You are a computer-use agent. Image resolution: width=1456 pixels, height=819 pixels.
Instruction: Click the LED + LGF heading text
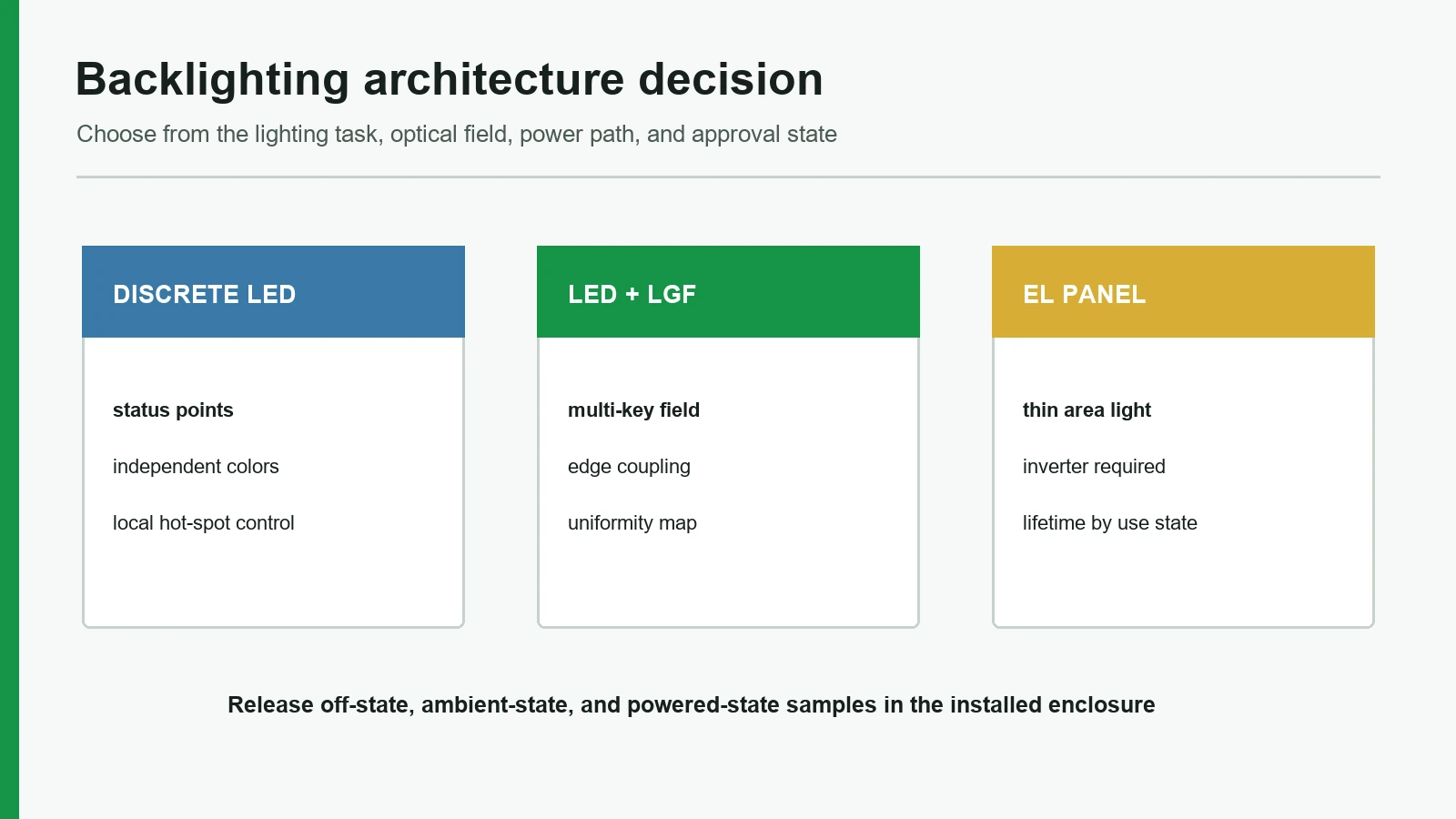pos(632,295)
